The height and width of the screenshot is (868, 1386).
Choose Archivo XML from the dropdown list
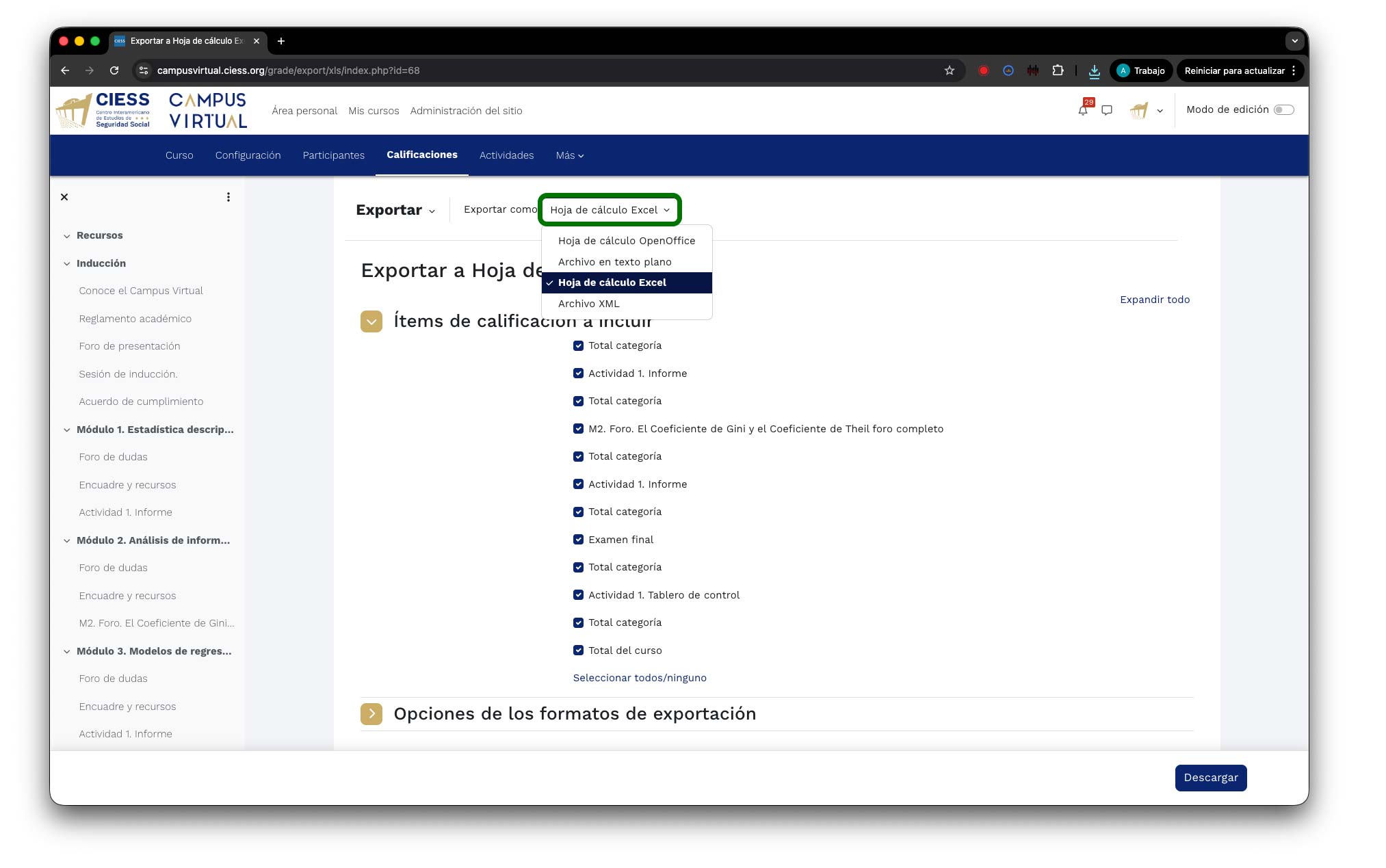coord(588,304)
